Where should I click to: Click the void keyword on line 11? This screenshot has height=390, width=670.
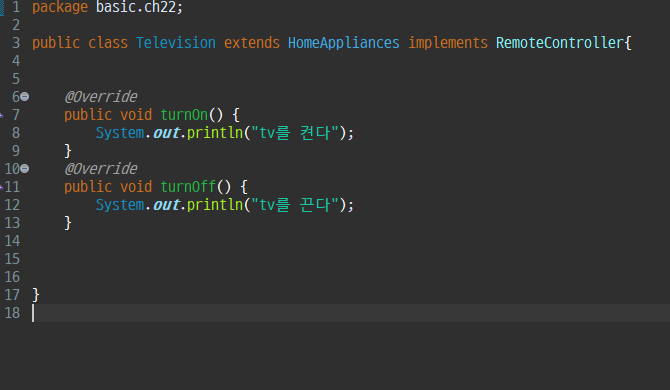tap(136, 187)
